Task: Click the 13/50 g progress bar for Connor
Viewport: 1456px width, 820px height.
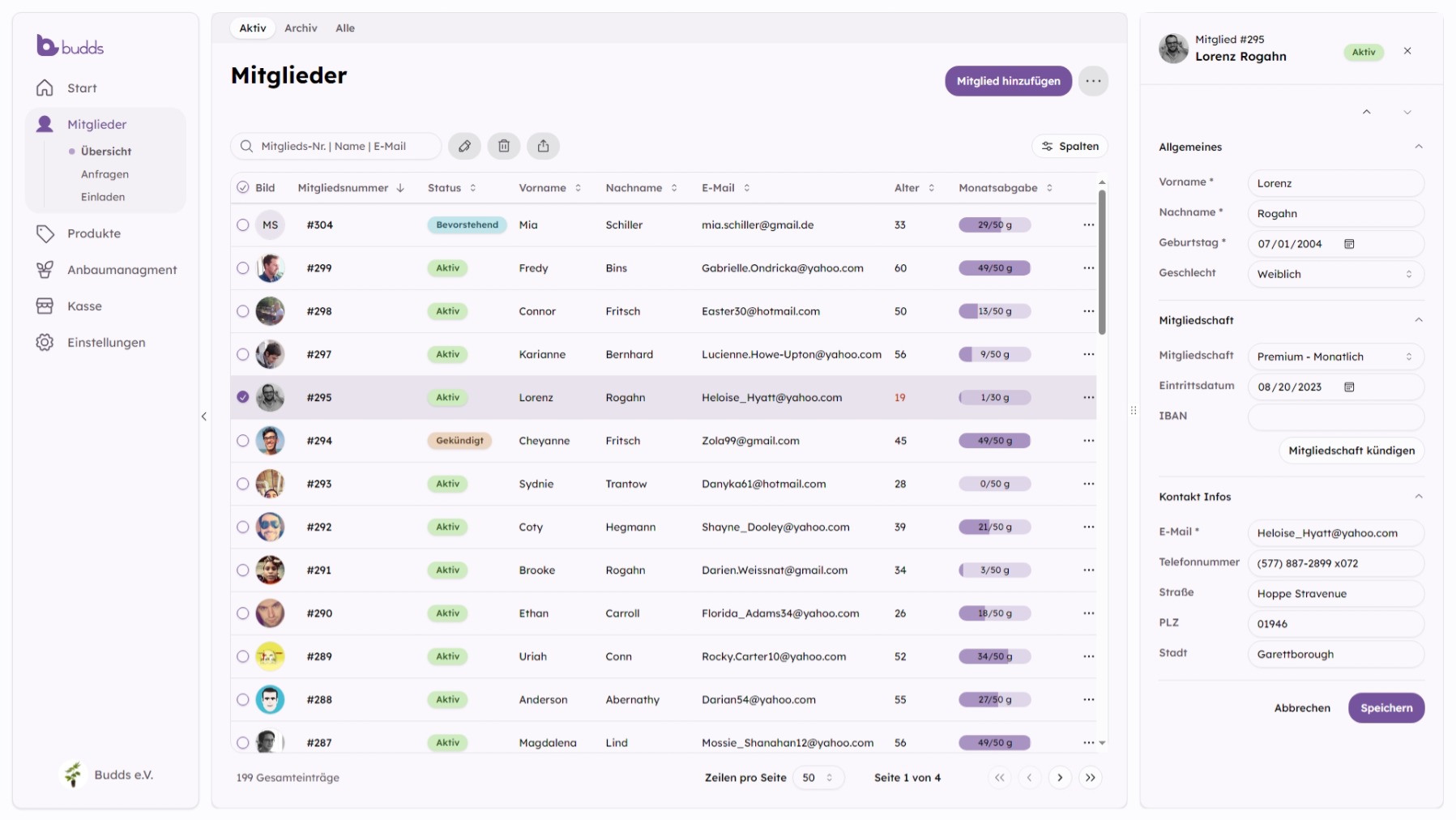Action: coord(994,311)
